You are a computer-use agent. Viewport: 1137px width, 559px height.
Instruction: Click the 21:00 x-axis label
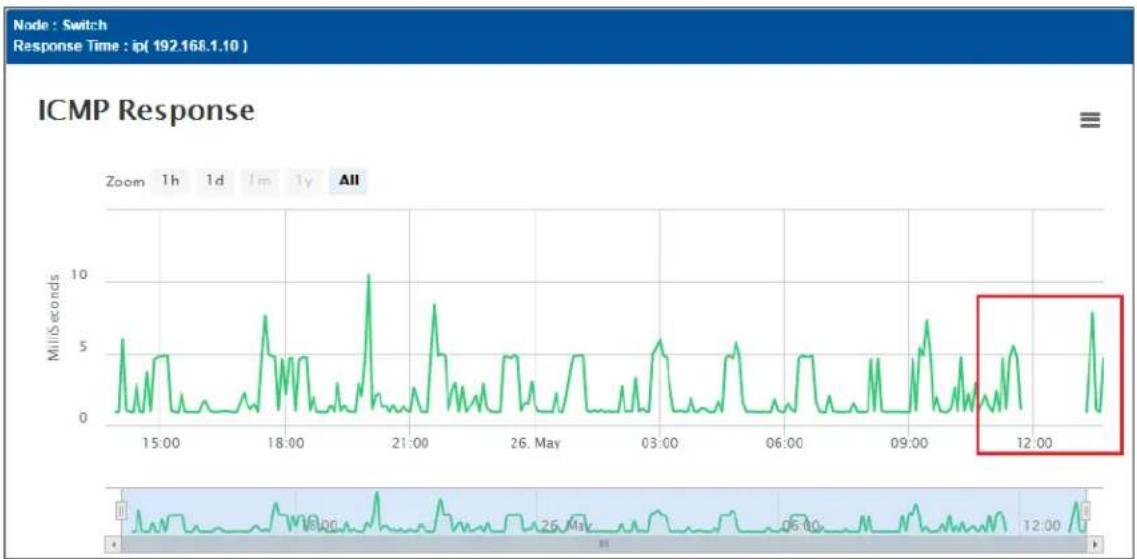[x=410, y=443]
